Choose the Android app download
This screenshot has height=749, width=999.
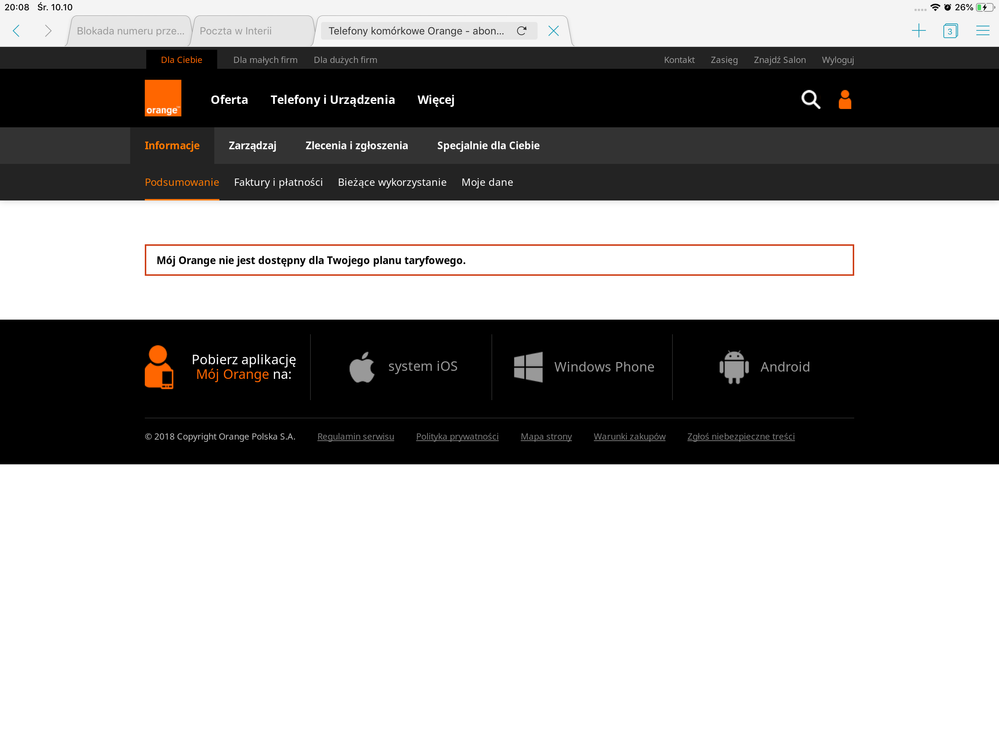coord(764,367)
